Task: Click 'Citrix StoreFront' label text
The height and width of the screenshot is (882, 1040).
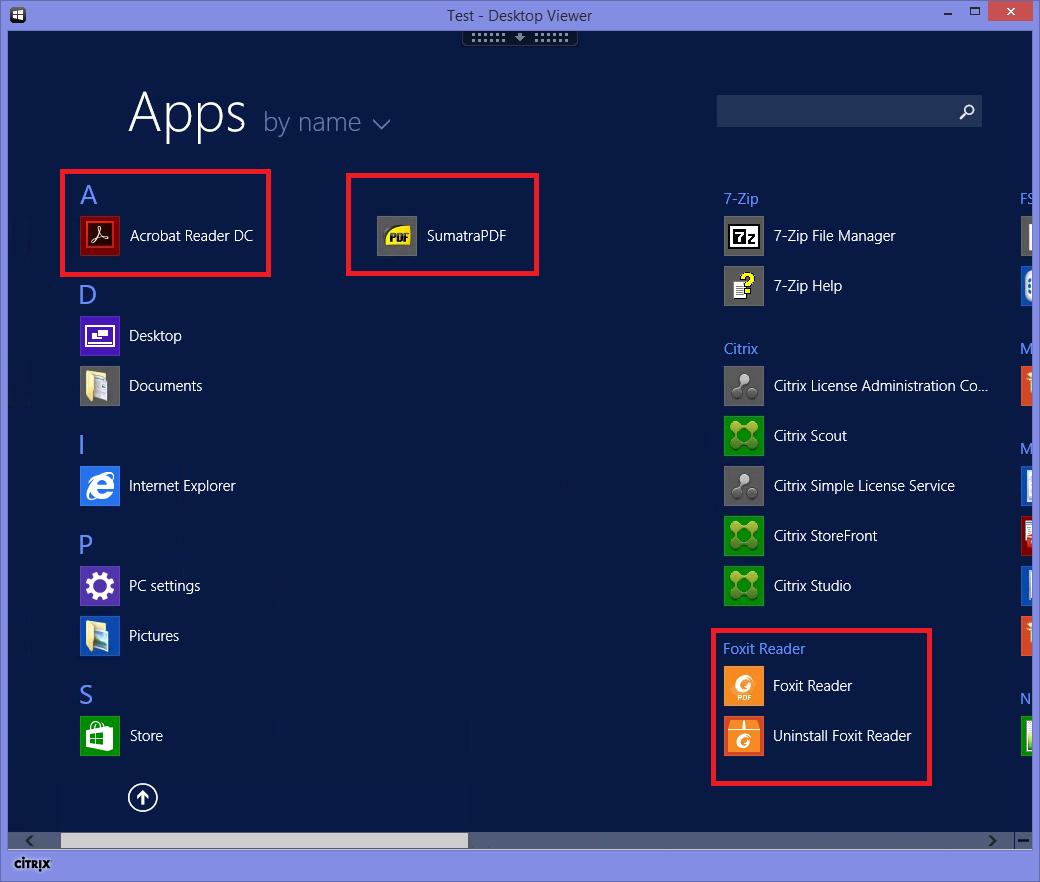Action: coord(825,536)
